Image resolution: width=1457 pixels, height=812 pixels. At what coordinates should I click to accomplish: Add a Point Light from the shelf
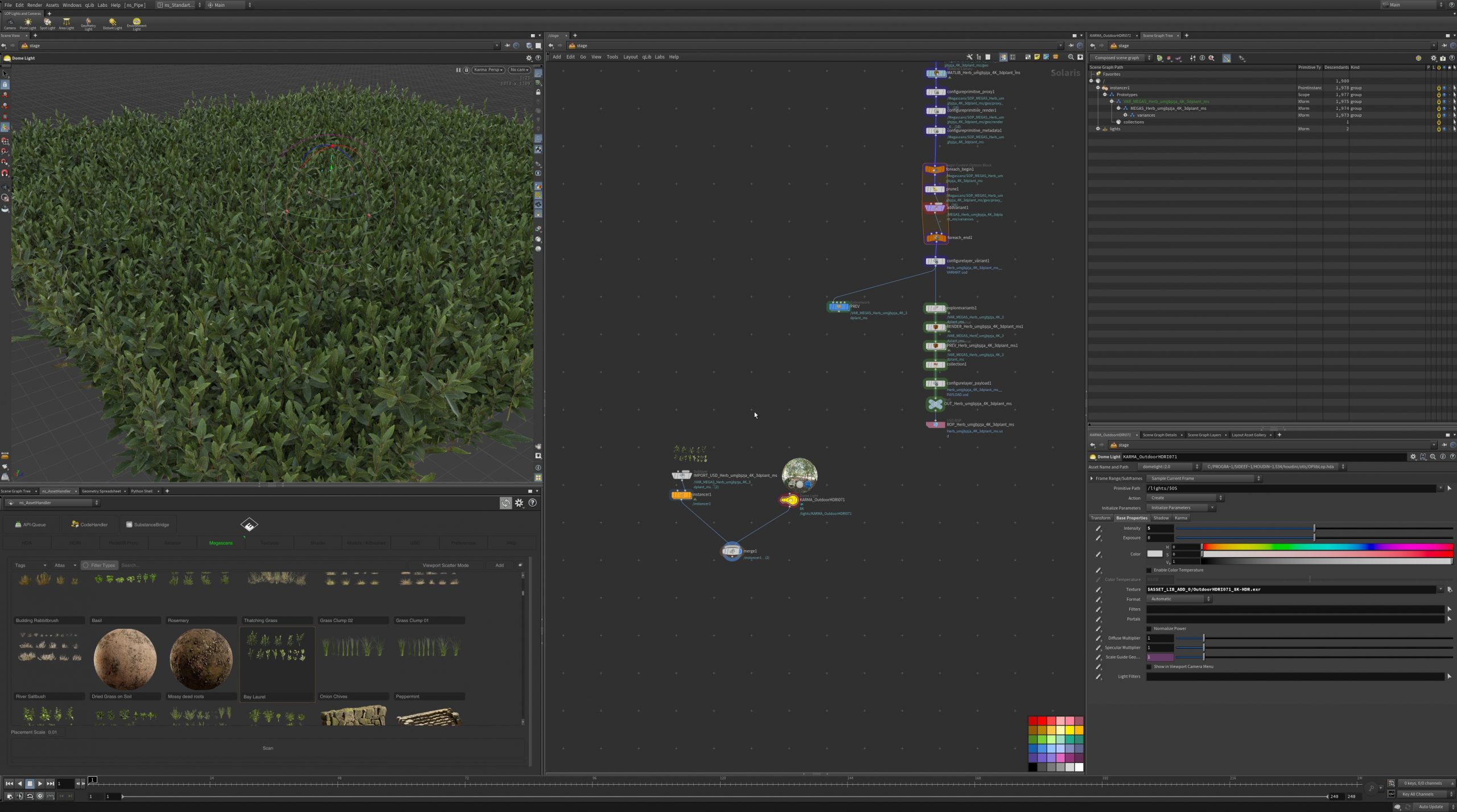coord(27,23)
